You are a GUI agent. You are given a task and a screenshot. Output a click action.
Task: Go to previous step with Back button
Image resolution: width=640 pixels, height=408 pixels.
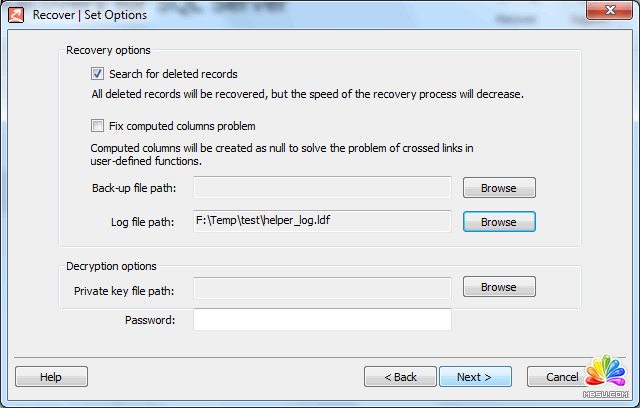399,377
